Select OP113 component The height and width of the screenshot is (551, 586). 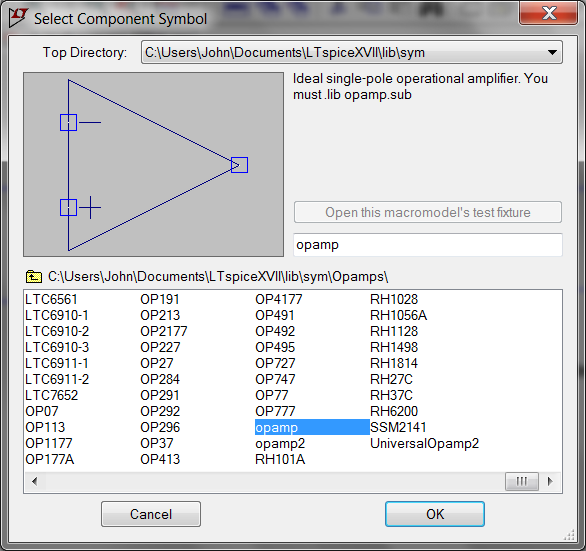[x=45, y=427]
